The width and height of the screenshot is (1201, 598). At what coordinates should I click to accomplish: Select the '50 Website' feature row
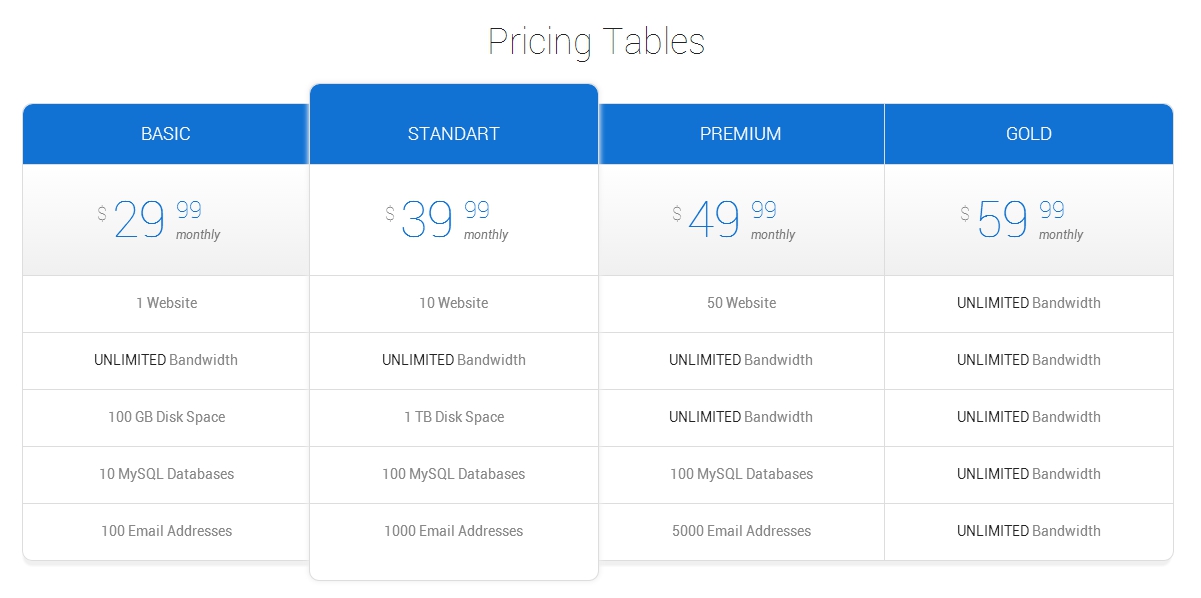click(x=741, y=304)
